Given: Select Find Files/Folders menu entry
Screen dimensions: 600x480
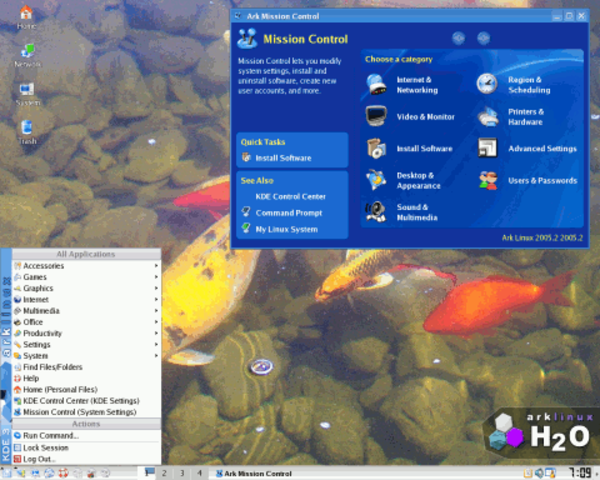Looking at the screenshot, I should tap(86, 367).
